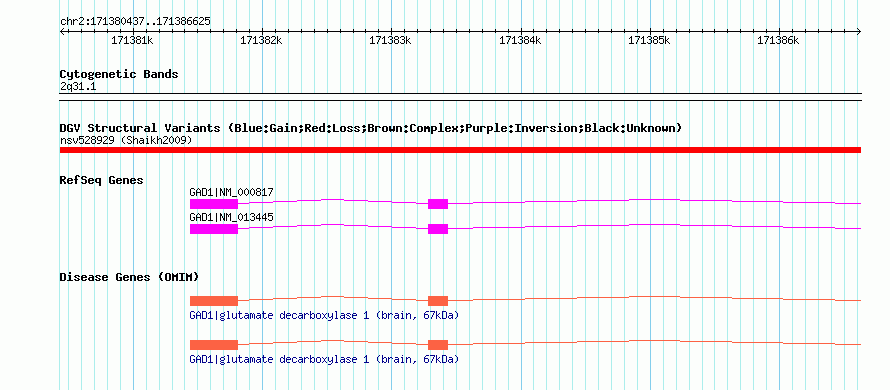The image size is (890, 390).
Task: Click the DGV Structural Variants track title
Action: [371, 128]
